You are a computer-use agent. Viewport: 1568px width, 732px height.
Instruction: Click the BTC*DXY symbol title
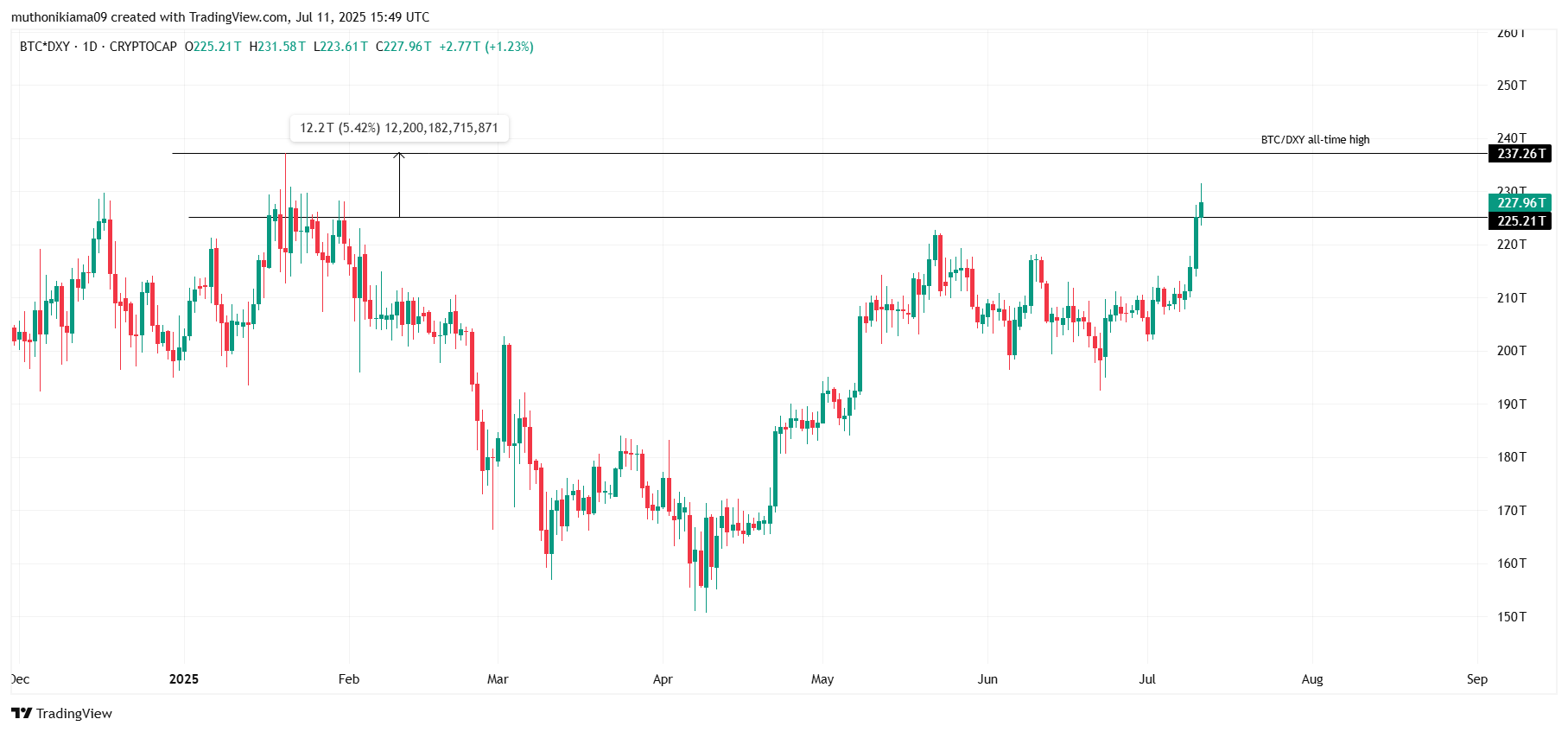coord(45,47)
